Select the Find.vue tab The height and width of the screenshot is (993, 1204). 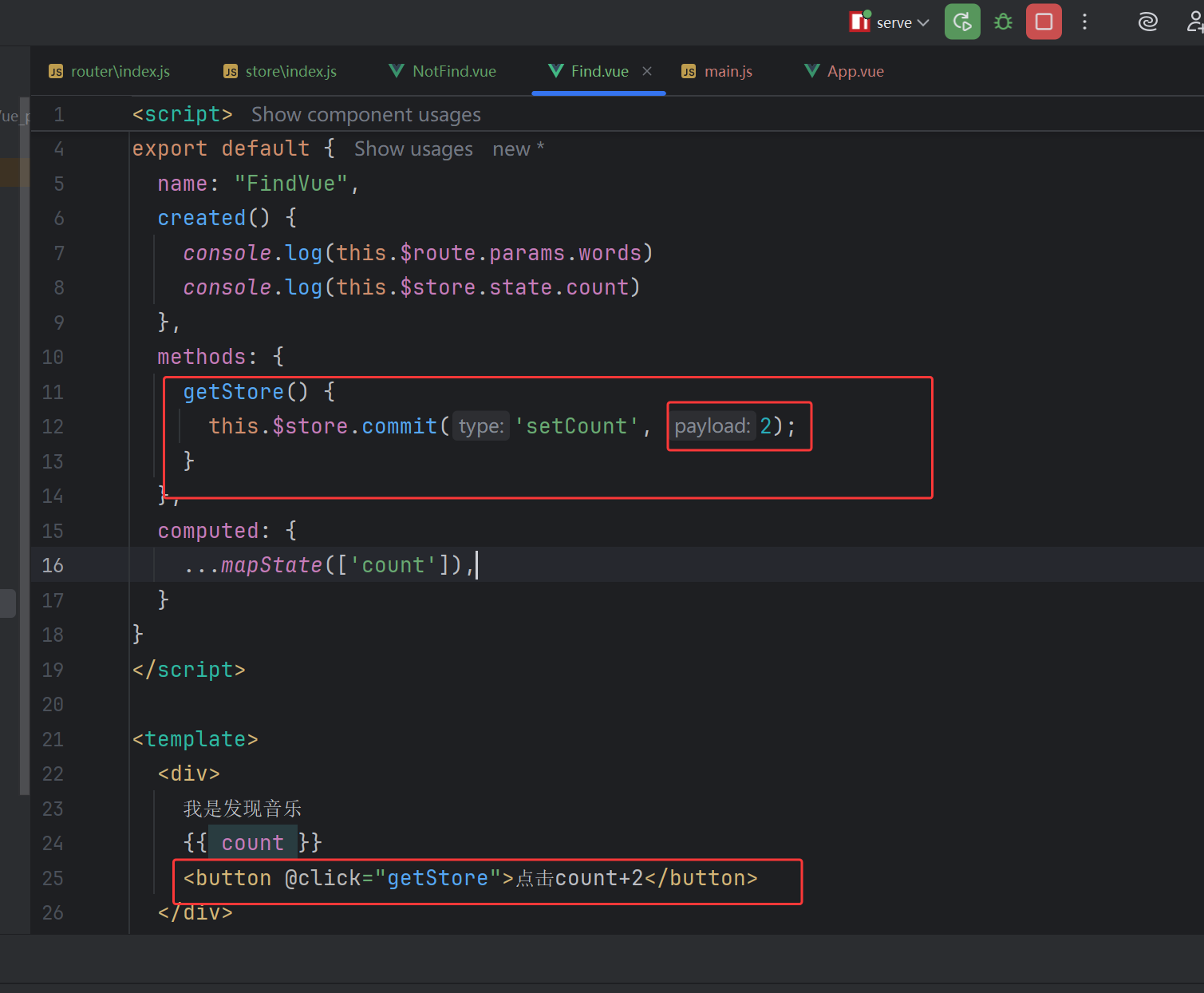coord(599,71)
